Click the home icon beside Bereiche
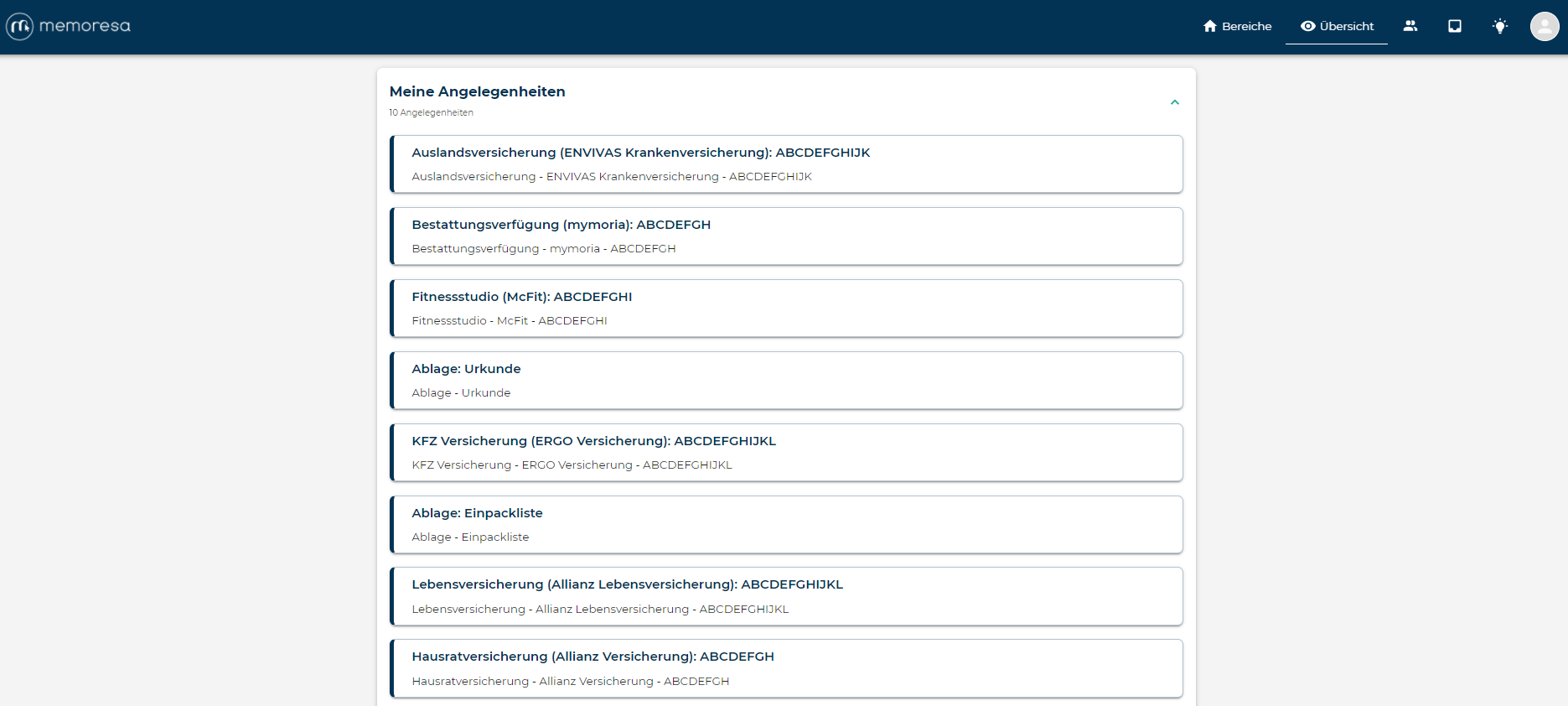Viewport: 1568px width, 706px height. 1209,26
